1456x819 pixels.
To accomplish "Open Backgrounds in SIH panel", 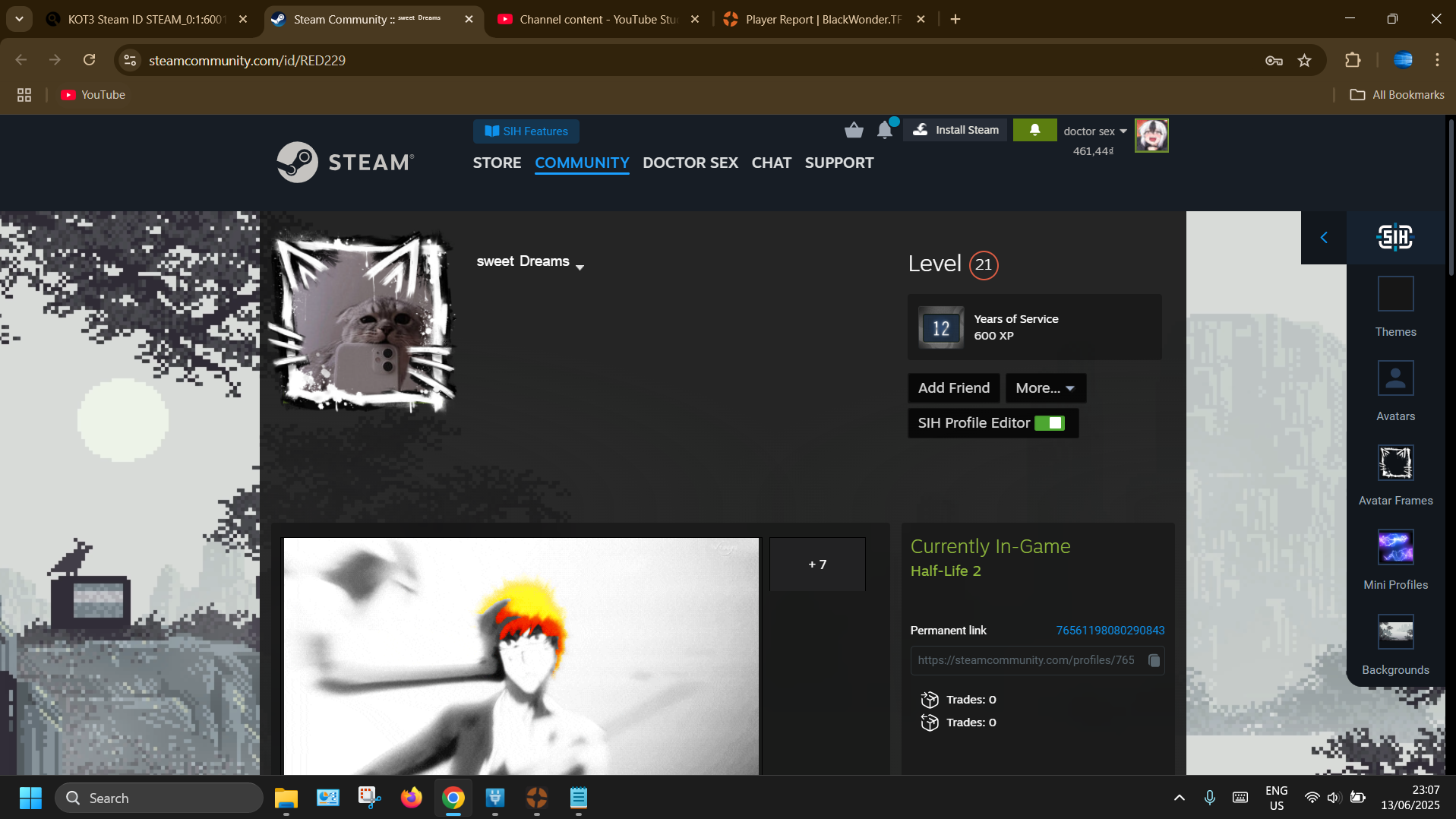I will 1395,645.
